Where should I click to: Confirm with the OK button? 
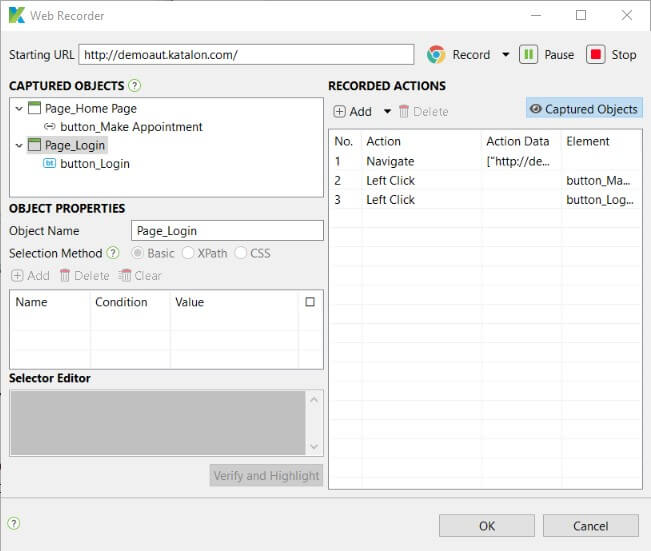point(487,526)
